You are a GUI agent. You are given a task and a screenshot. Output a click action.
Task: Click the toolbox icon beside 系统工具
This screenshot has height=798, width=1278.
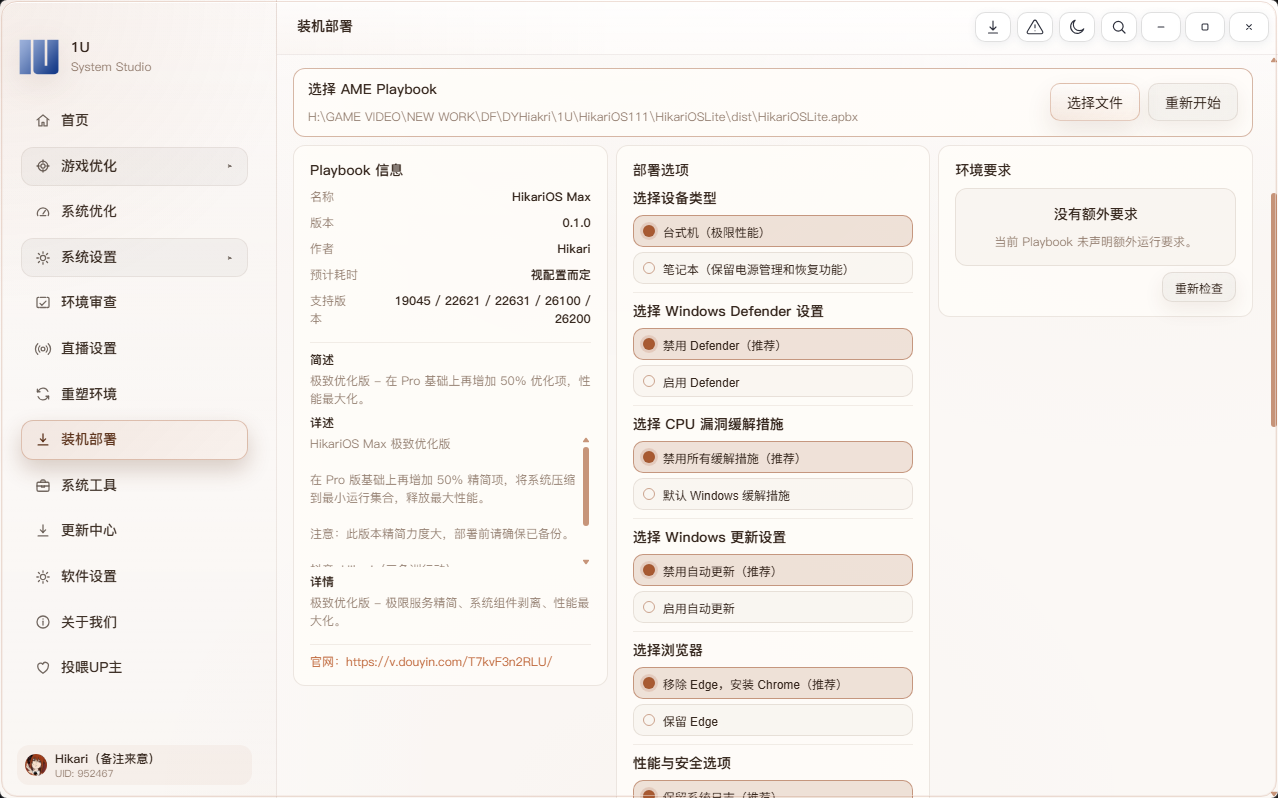pyautogui.click(x=43, y=486)
